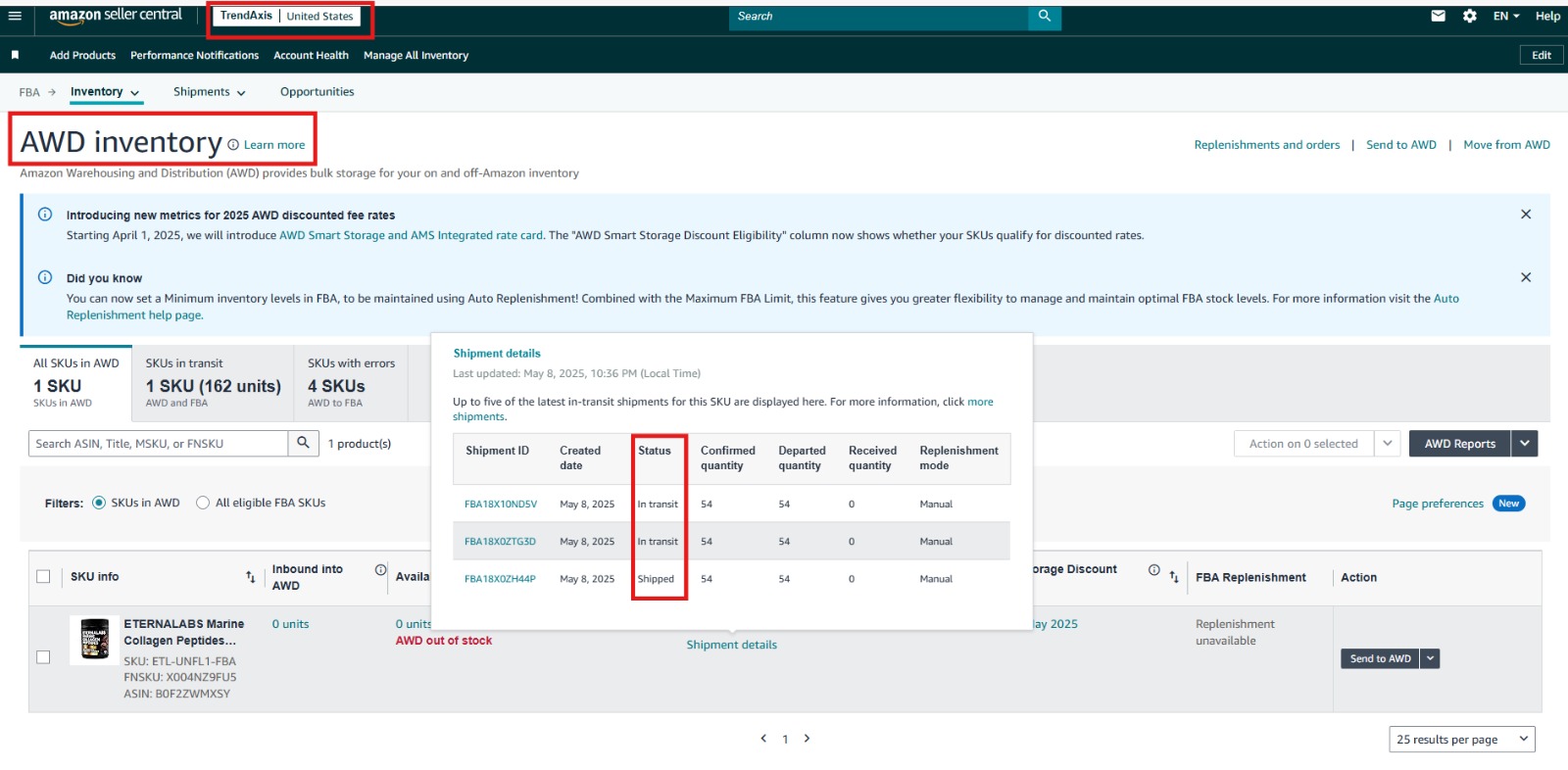
Task: Click the 'Move from AWD' link
Action: [x=1506, y=145]
